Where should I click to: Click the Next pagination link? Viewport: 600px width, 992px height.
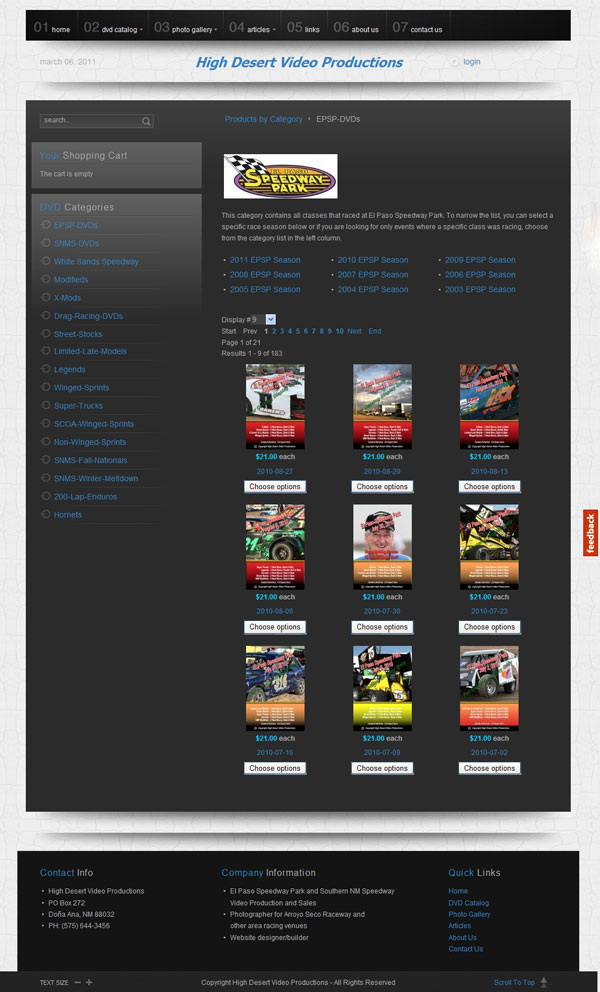click(354, 331)
